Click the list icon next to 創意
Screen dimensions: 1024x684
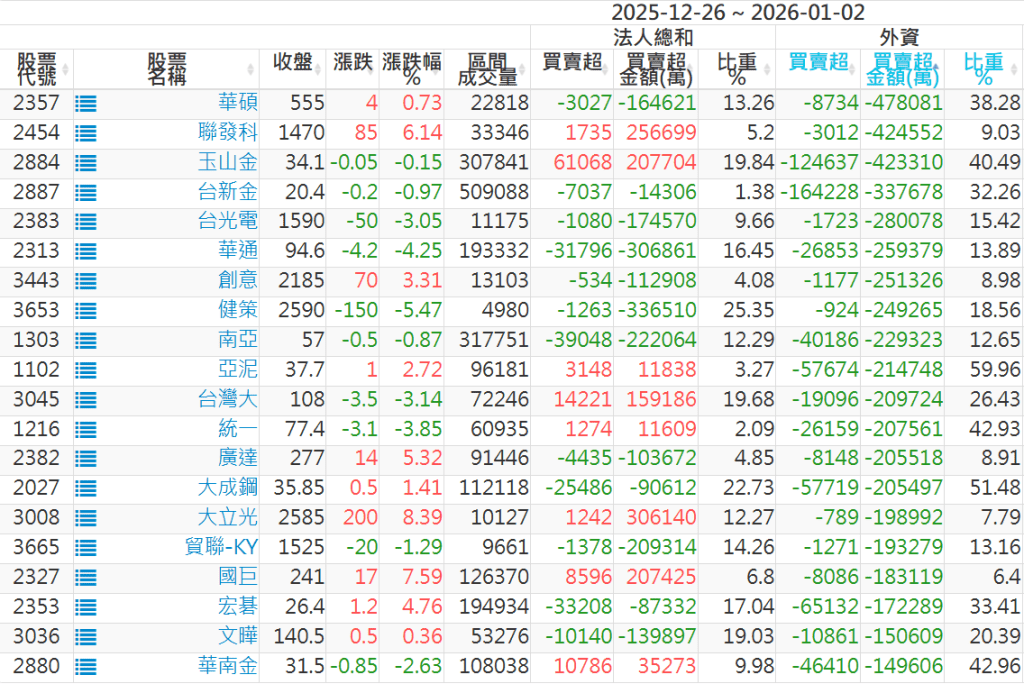(x=85, y=281)
